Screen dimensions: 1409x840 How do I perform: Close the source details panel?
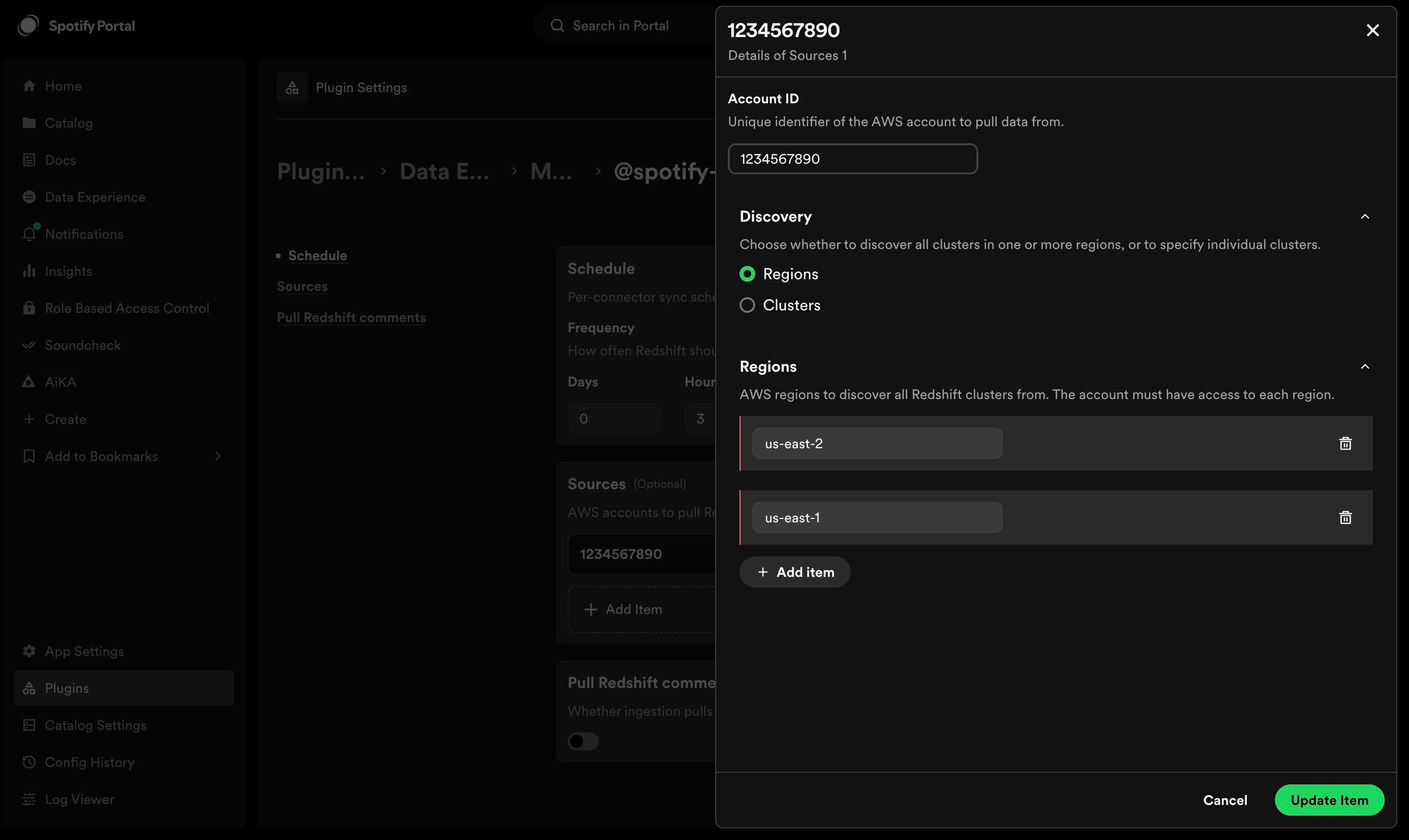1373,31
